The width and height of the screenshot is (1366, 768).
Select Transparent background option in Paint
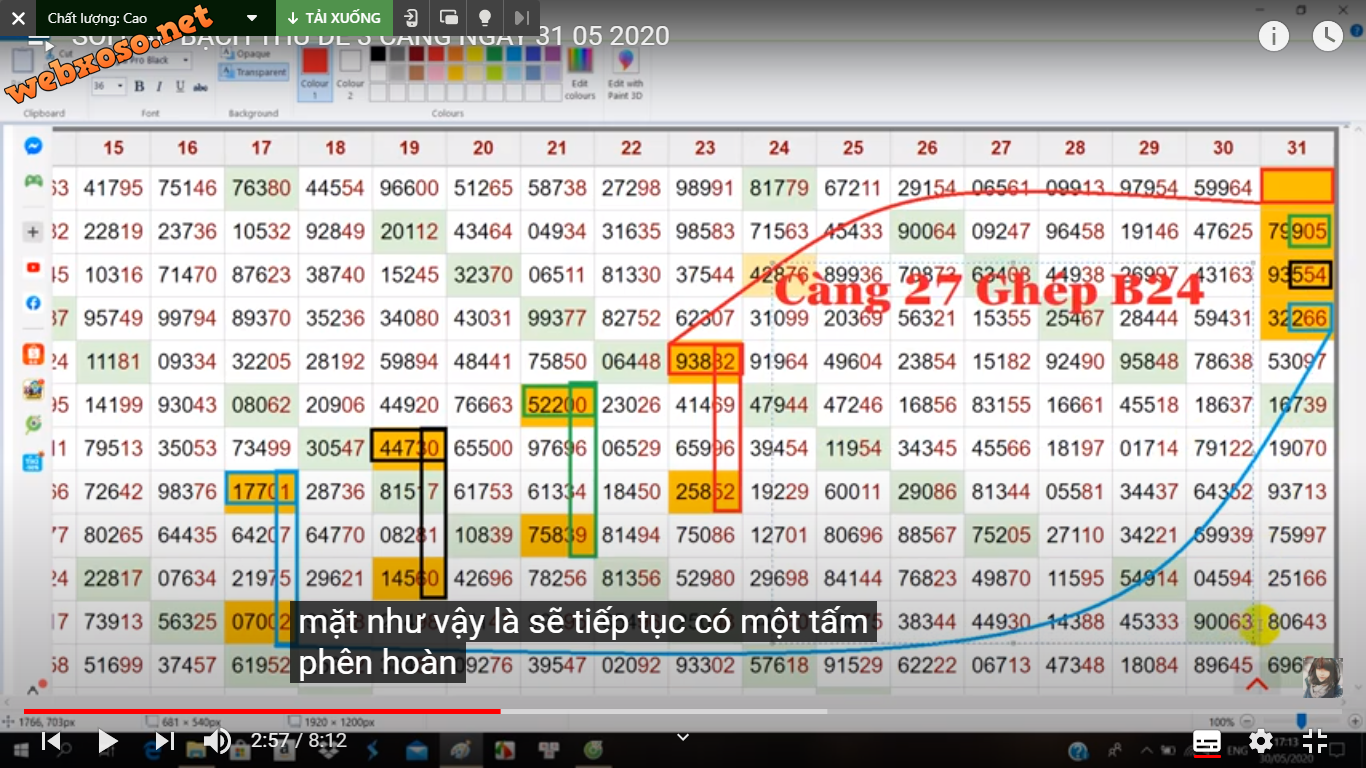254,72
